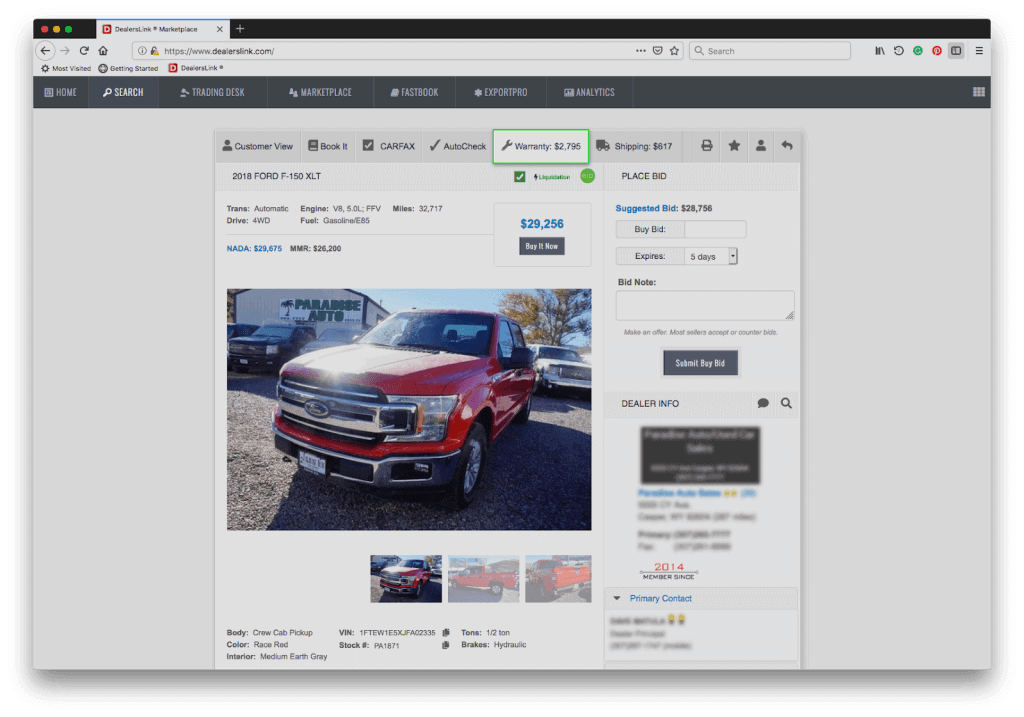Focus the browser Search box
This screenshot has height=717, width=1024.
tap(770, 50)
